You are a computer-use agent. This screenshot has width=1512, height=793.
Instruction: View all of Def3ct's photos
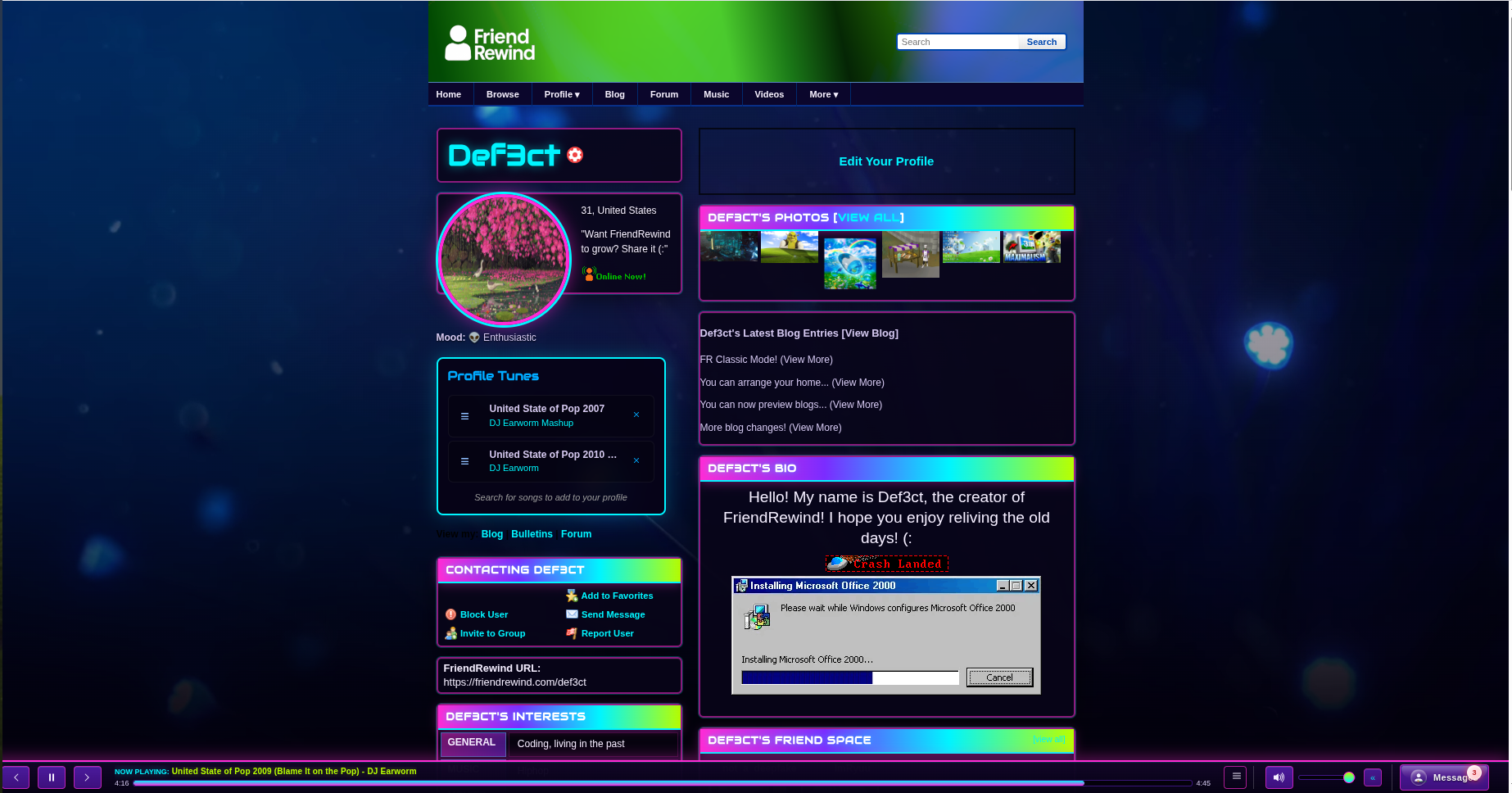[x=871, y=218]
